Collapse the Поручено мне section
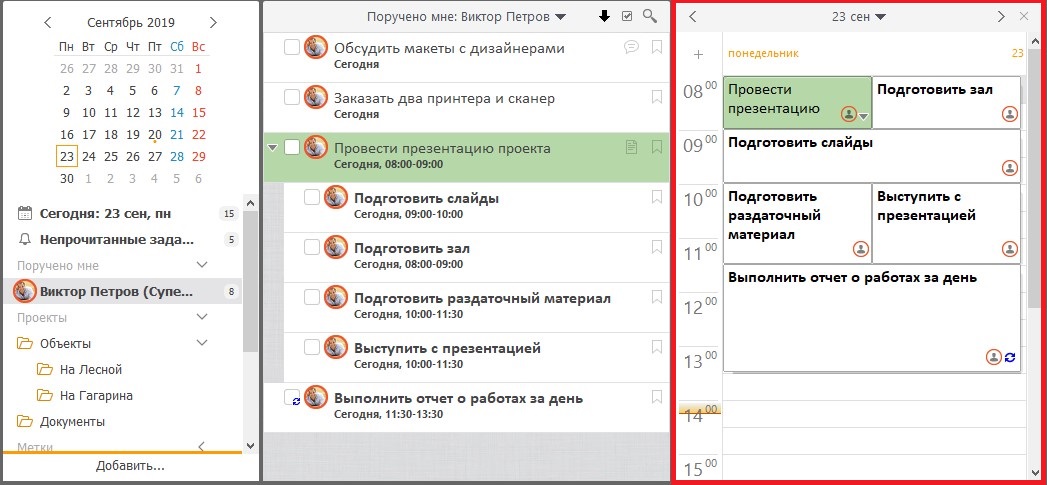1047x485 pixels. [202, 265]
